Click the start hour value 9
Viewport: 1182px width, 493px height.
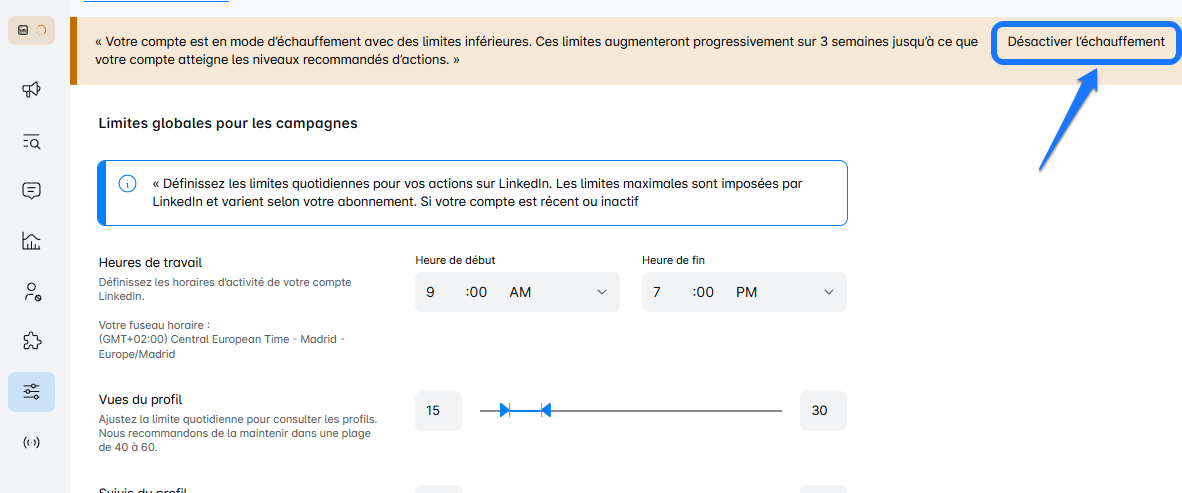(431, 292)
